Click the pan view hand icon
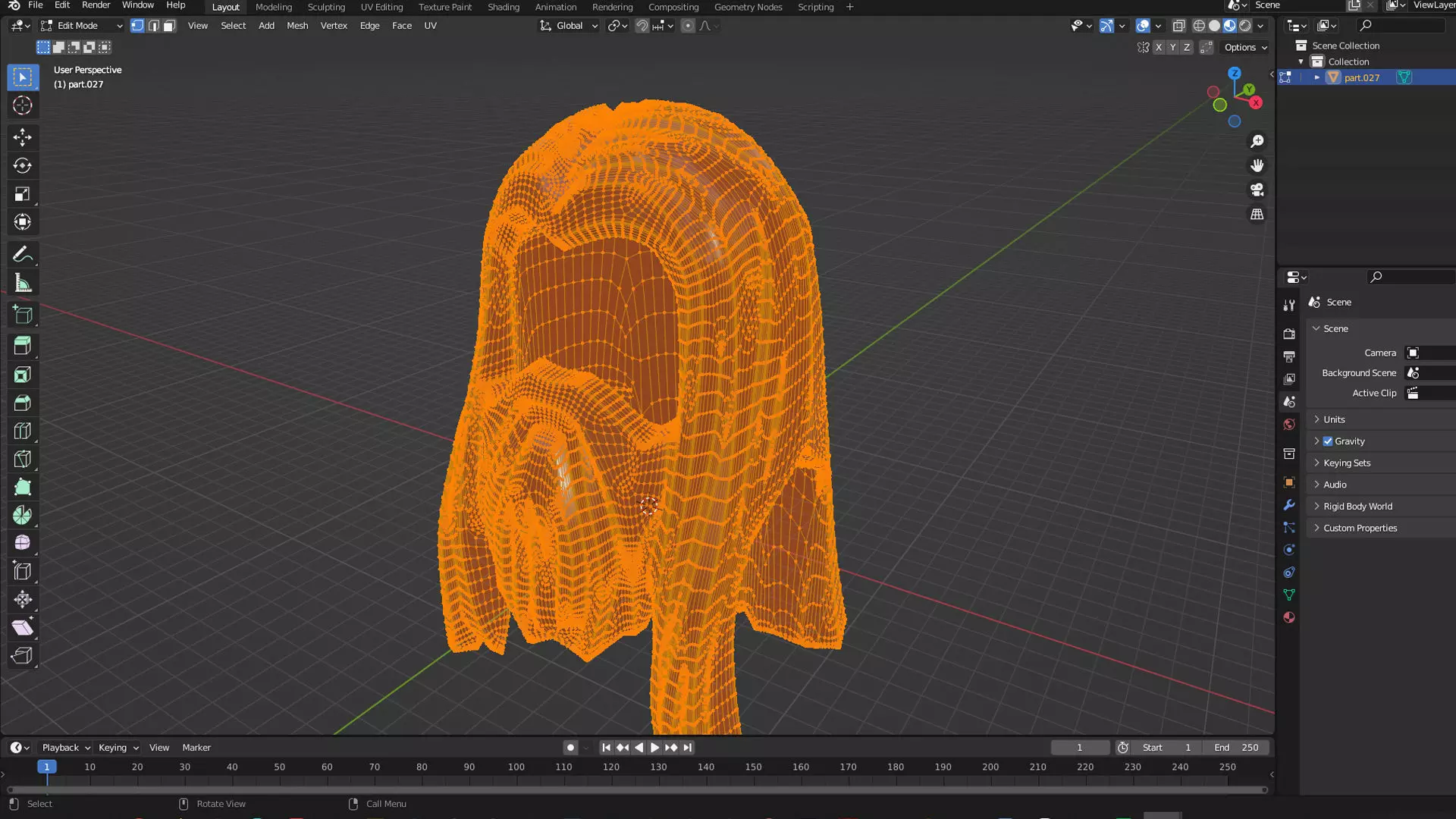 coord(1257,165)
